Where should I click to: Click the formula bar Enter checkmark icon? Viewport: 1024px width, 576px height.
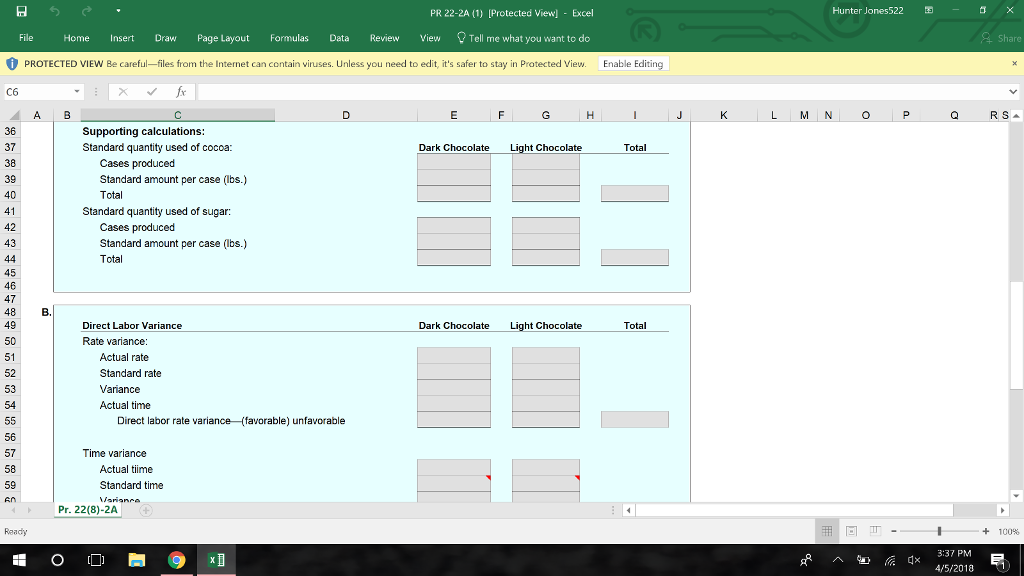pyautogui.click(x=152, y=92)
